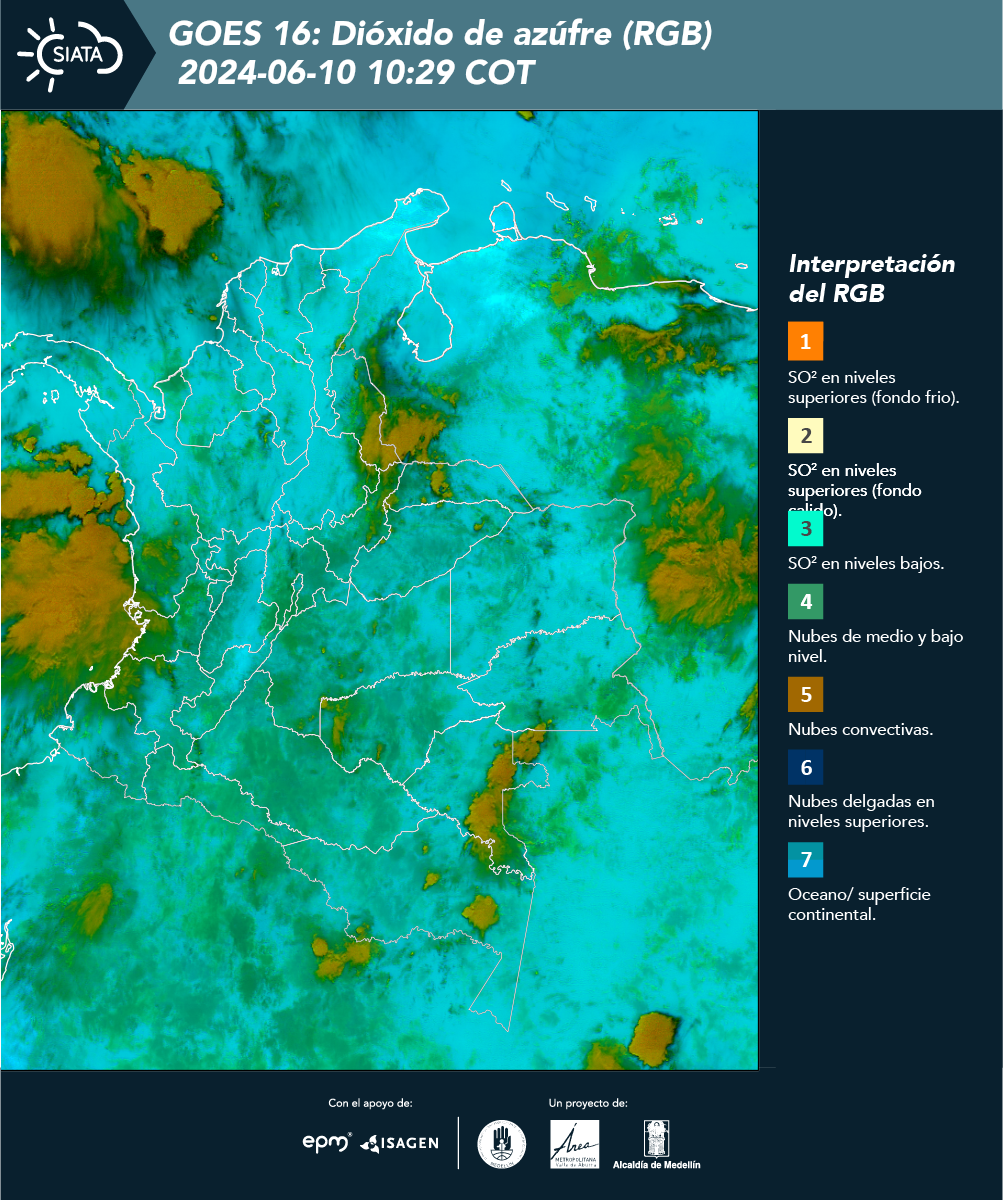Click the 'Interpretación del RGB' heading
The height and width of the screenshot is (1200, 1003).
pos(872,279)
